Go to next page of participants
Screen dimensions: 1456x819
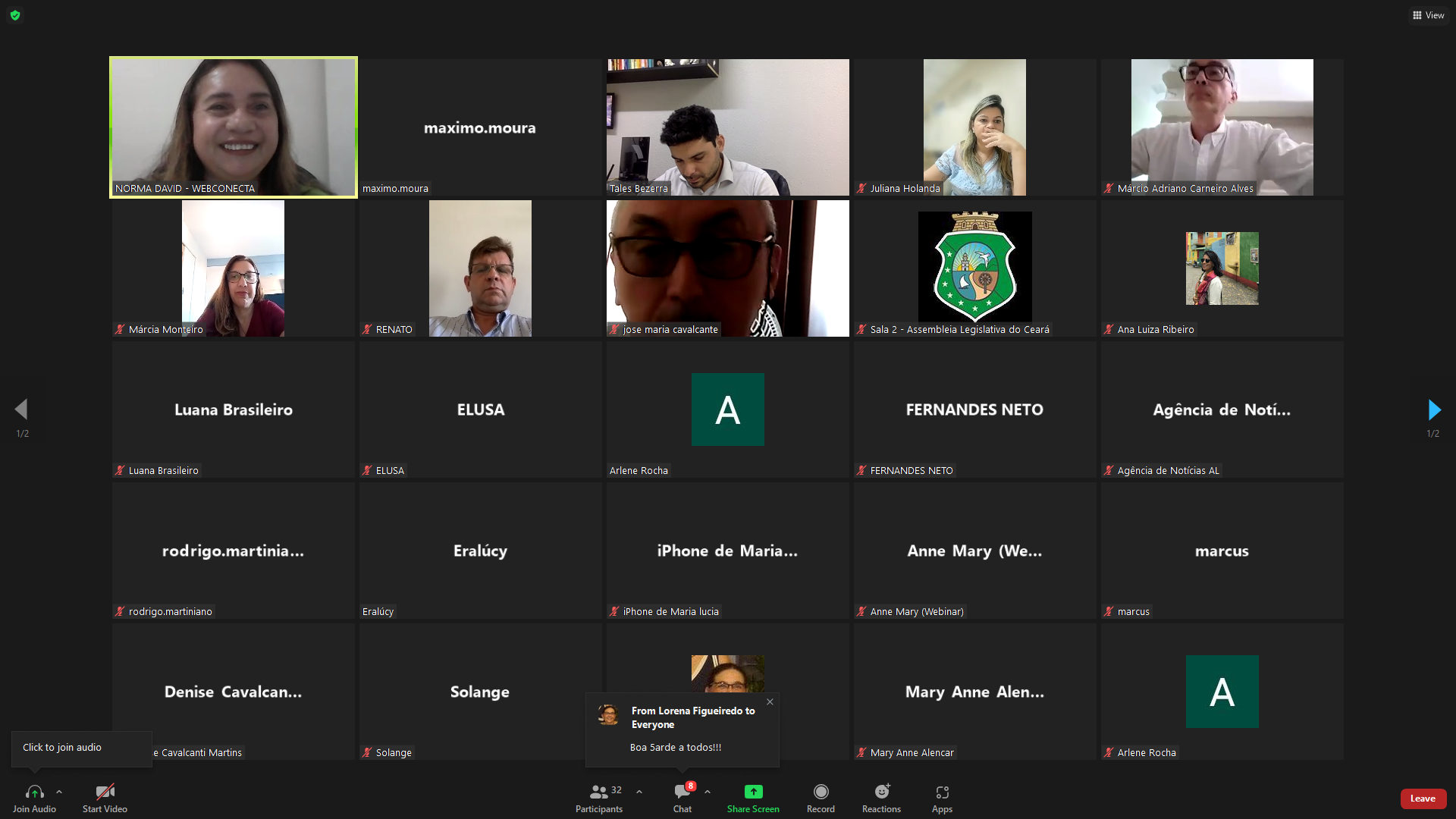tap(1433, 410)
